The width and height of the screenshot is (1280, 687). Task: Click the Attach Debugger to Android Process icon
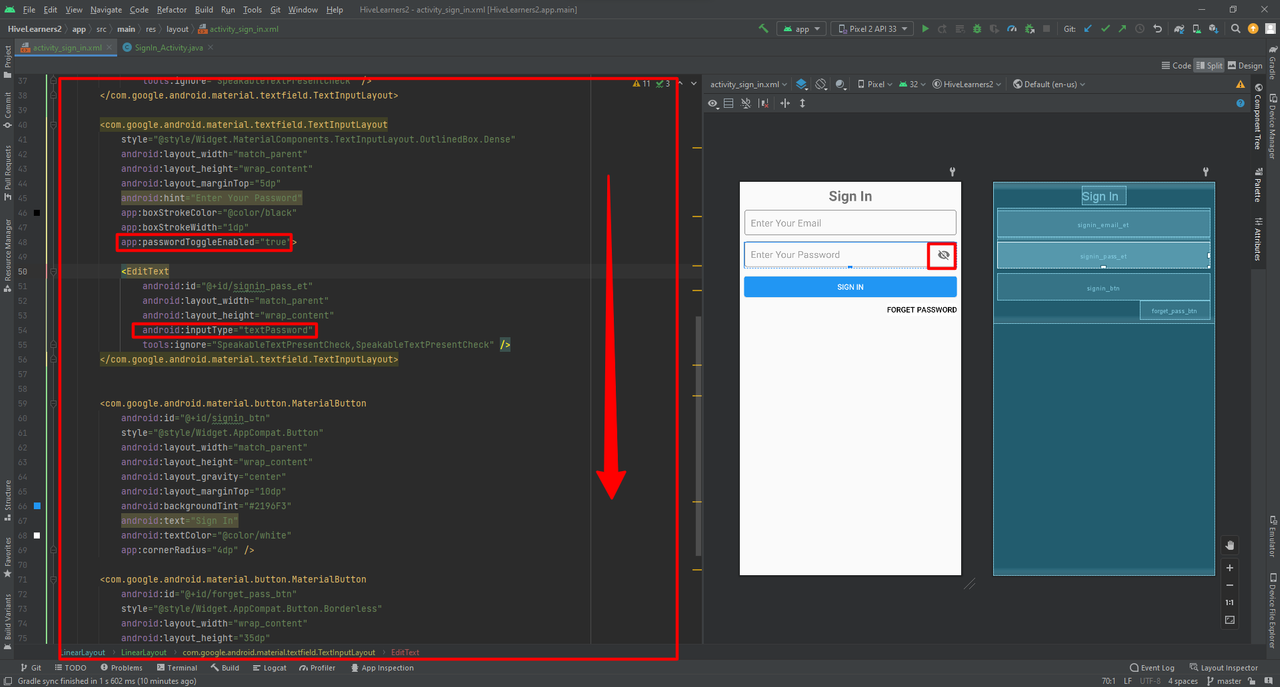pyautogui.click(x=1030, y=29)
